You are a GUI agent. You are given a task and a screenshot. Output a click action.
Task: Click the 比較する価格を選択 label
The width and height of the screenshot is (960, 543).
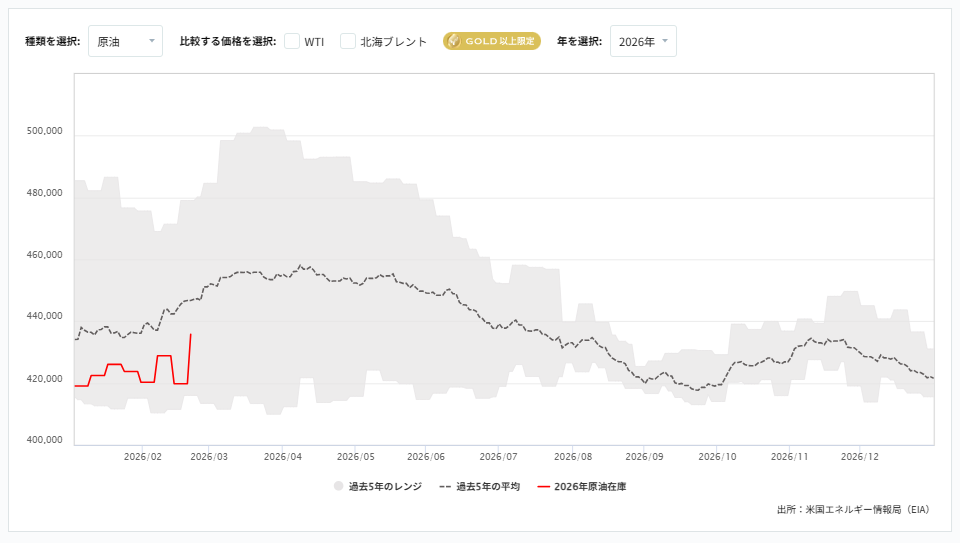point(228,41)
